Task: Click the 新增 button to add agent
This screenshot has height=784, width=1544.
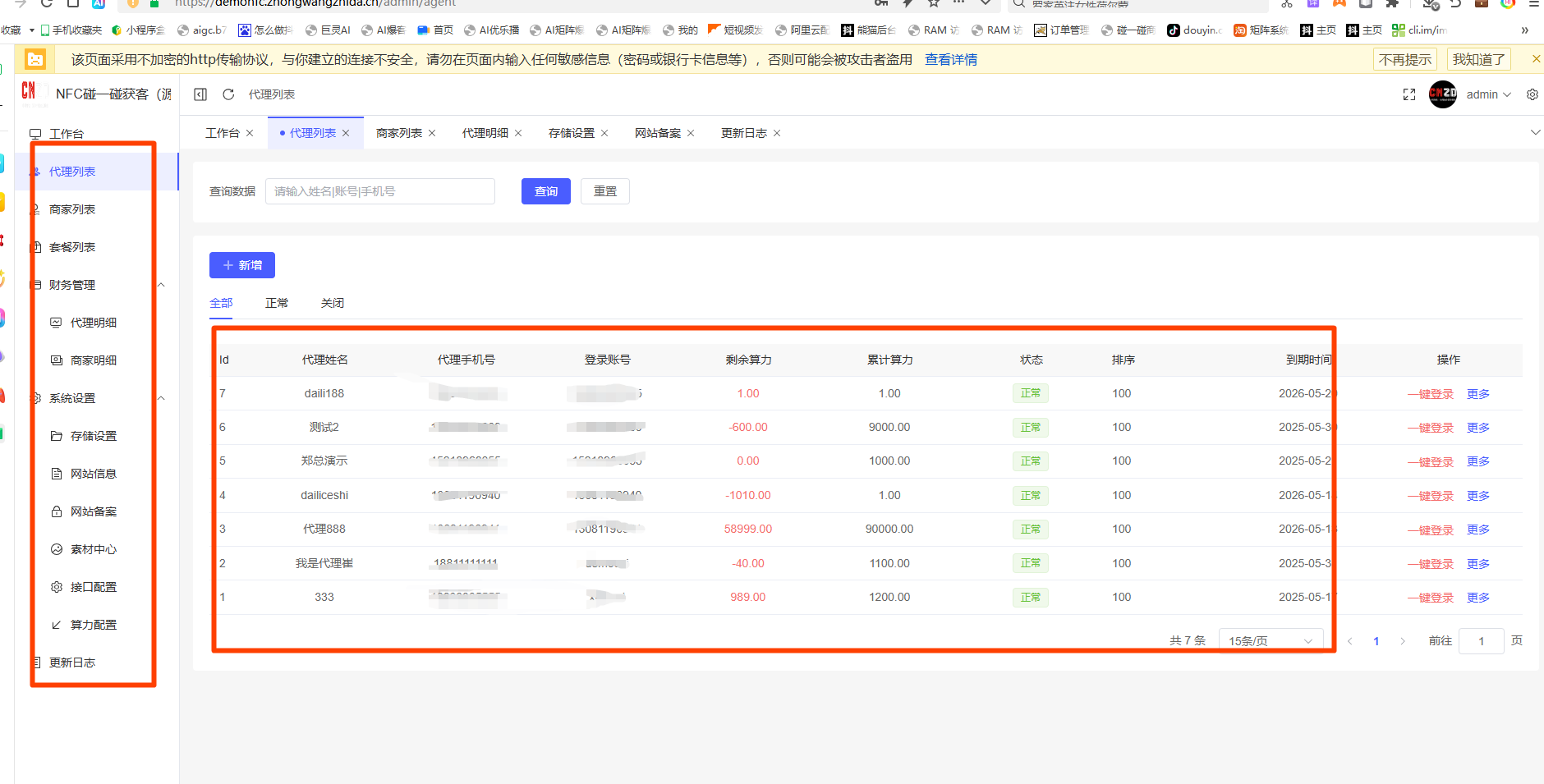Action: 242,265
